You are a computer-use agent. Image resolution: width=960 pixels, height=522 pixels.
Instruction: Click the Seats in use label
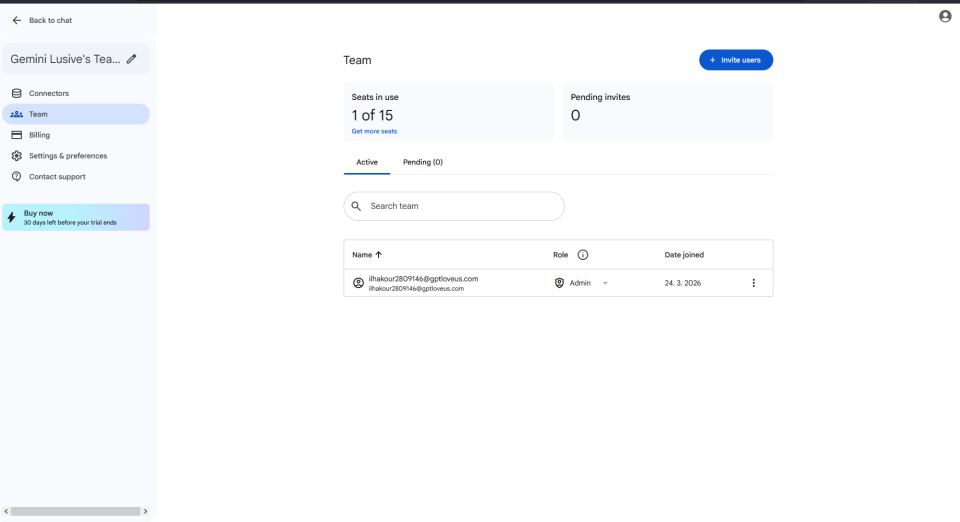375,97
